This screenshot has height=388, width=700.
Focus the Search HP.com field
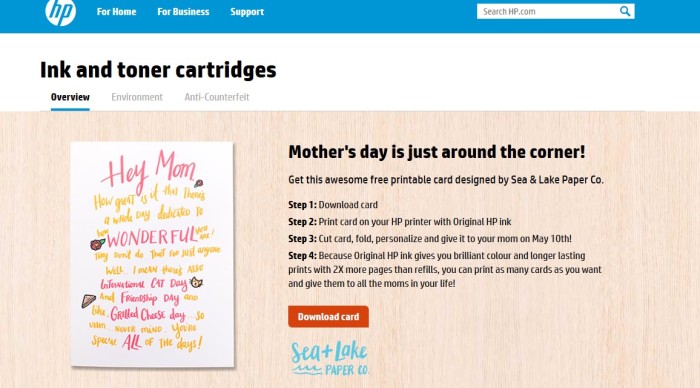tap(548, 12)
